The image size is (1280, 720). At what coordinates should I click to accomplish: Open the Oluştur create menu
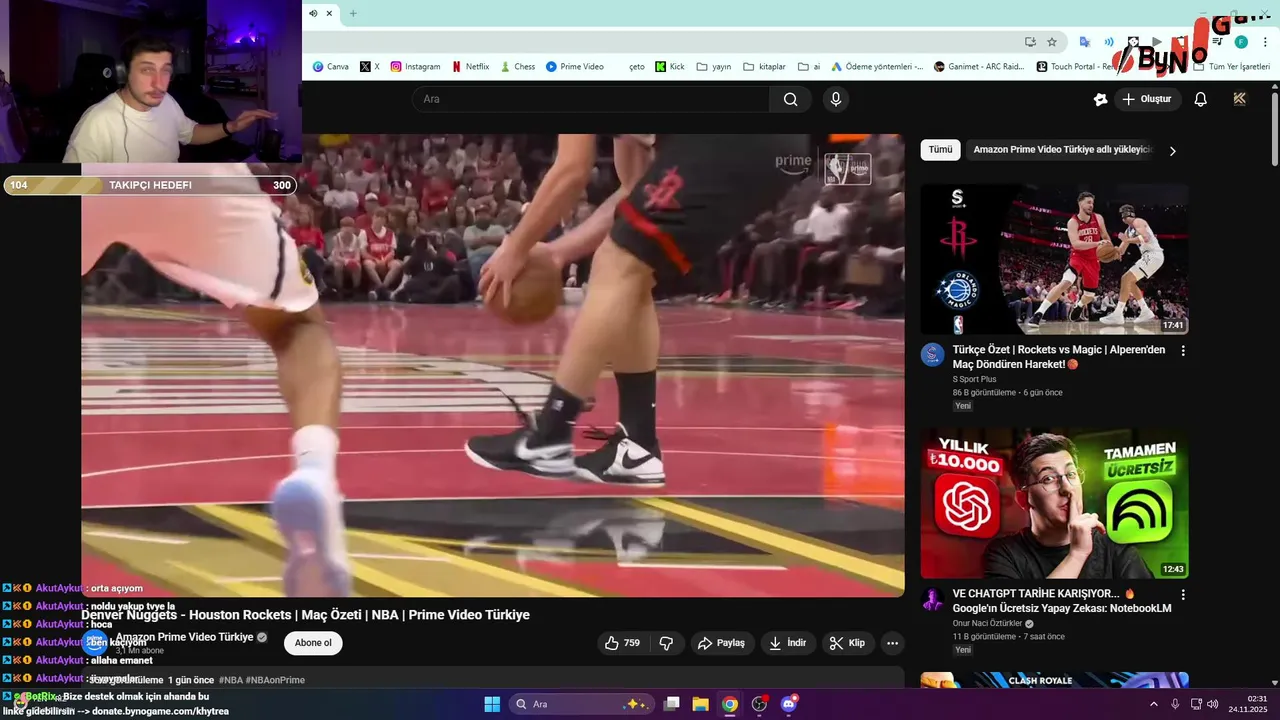(x=1147, y=99)
